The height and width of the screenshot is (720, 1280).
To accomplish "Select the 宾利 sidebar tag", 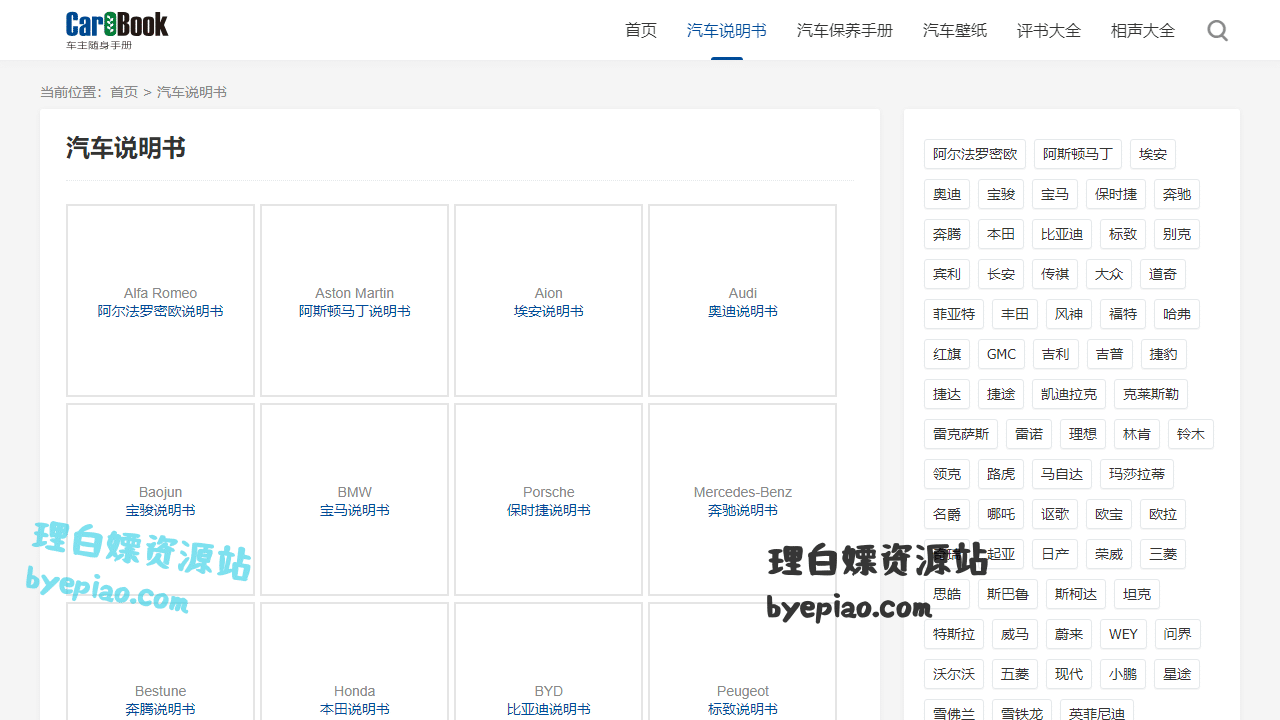I will tap(947, 274).
